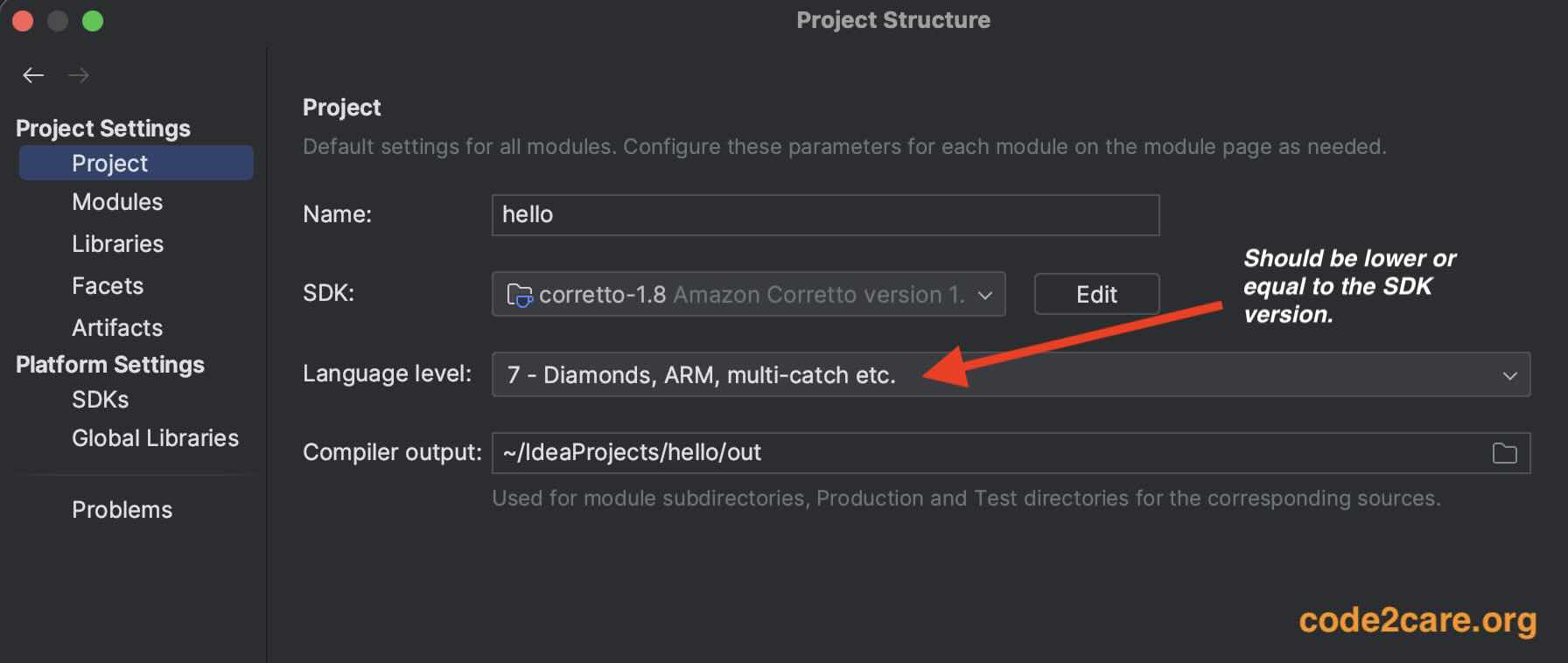The image size is (1568, 663).
Task: Open SDKs under Platform Settings
Action: (99, 400)
